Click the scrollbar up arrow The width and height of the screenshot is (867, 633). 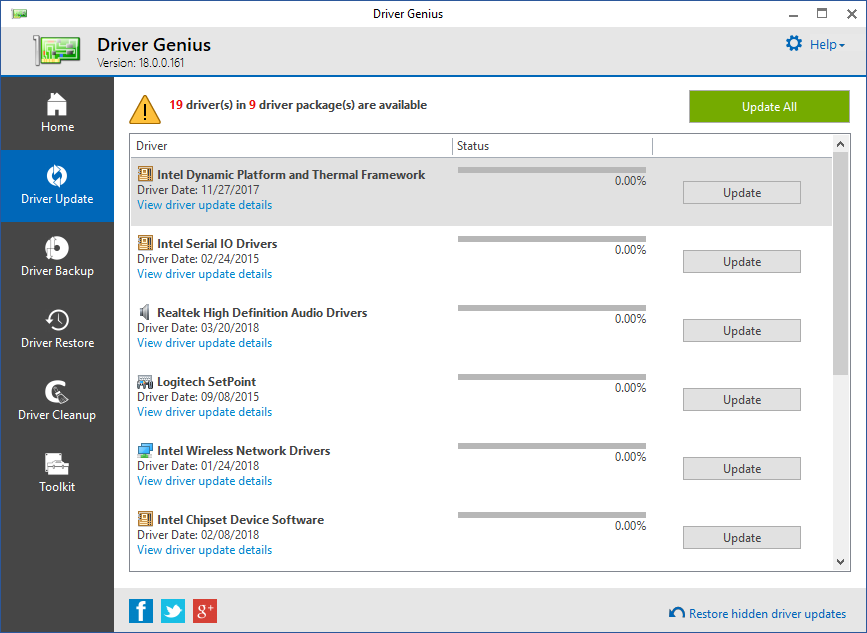[x=840, y=144]
